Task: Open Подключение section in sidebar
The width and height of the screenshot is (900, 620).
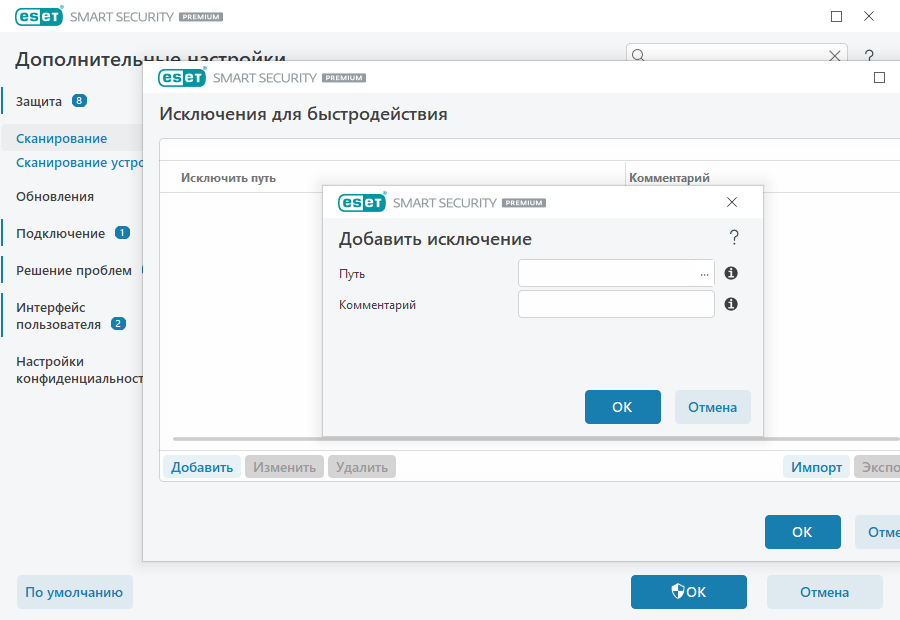Action: point(60,234)
